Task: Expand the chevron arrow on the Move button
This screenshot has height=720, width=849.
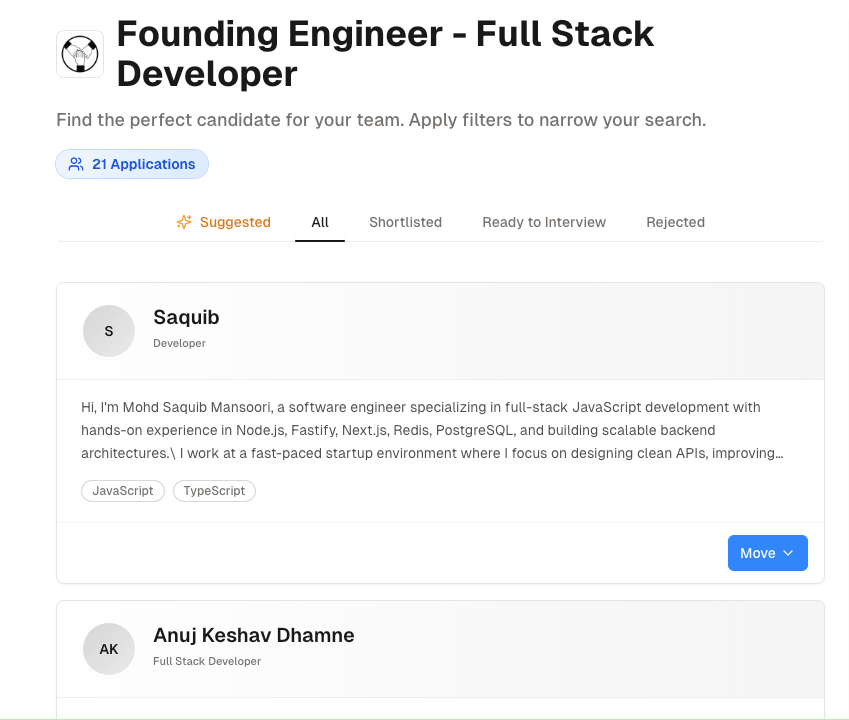Action: coord(788,553)
